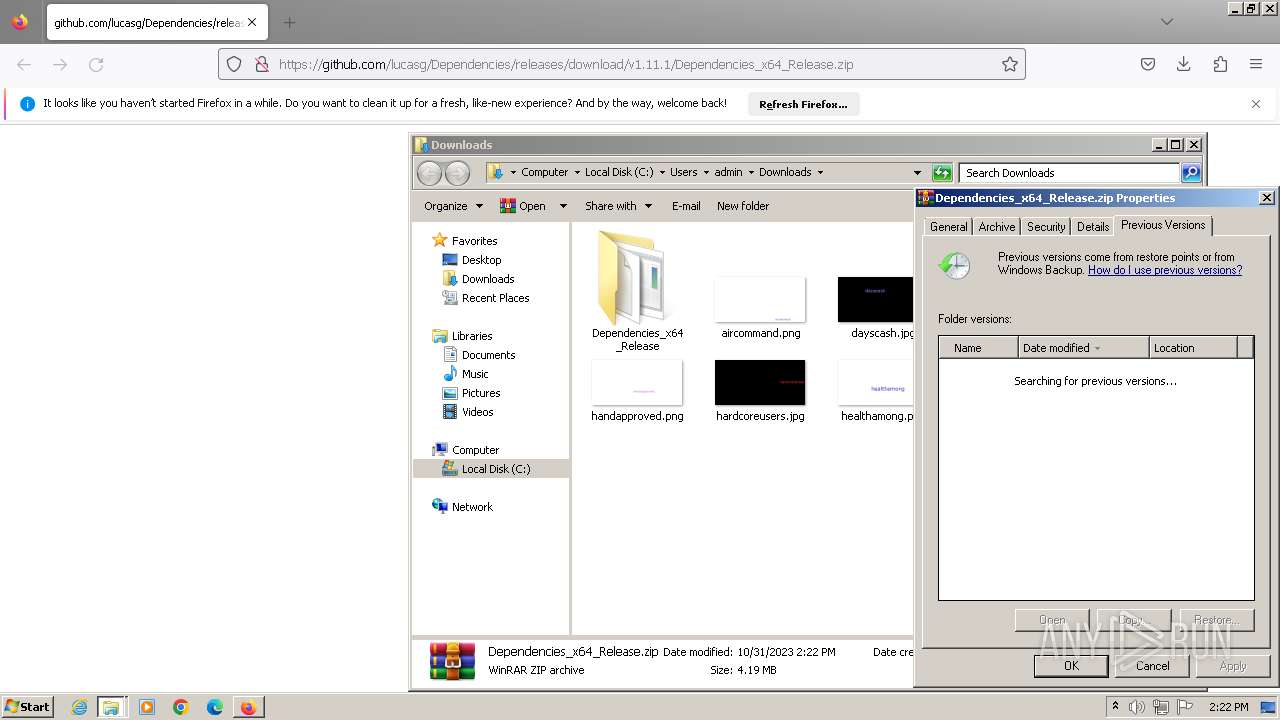
Task: Select Downloads under Favorites
Action: [487, 279]
